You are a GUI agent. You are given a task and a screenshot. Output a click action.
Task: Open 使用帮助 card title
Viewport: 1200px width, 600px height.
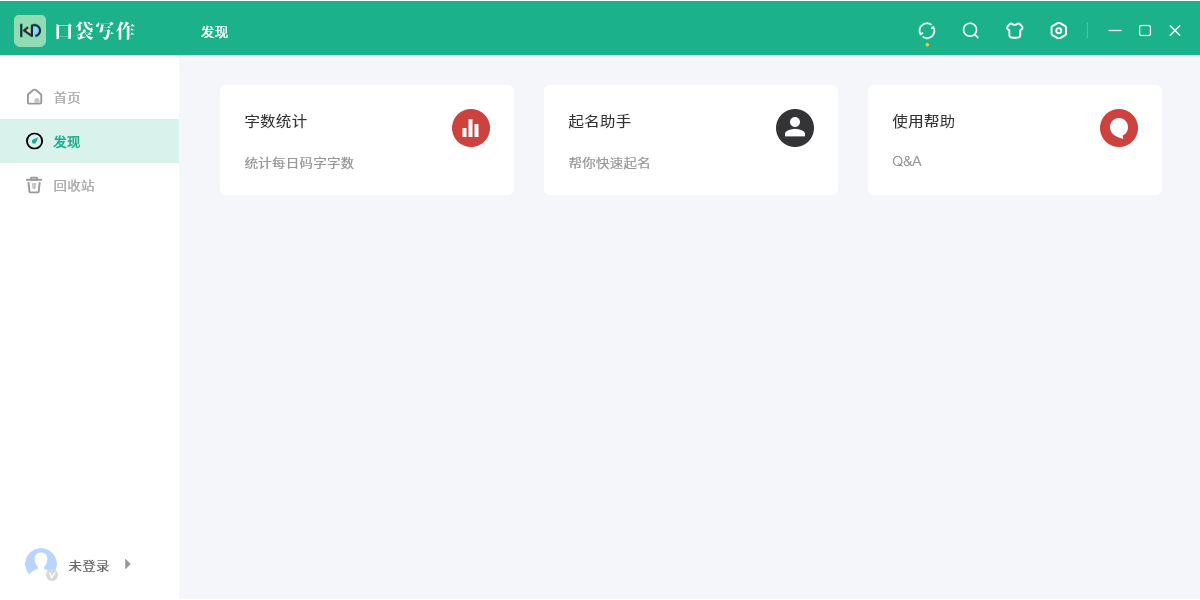pyautogui.click(x=924, y=122)
